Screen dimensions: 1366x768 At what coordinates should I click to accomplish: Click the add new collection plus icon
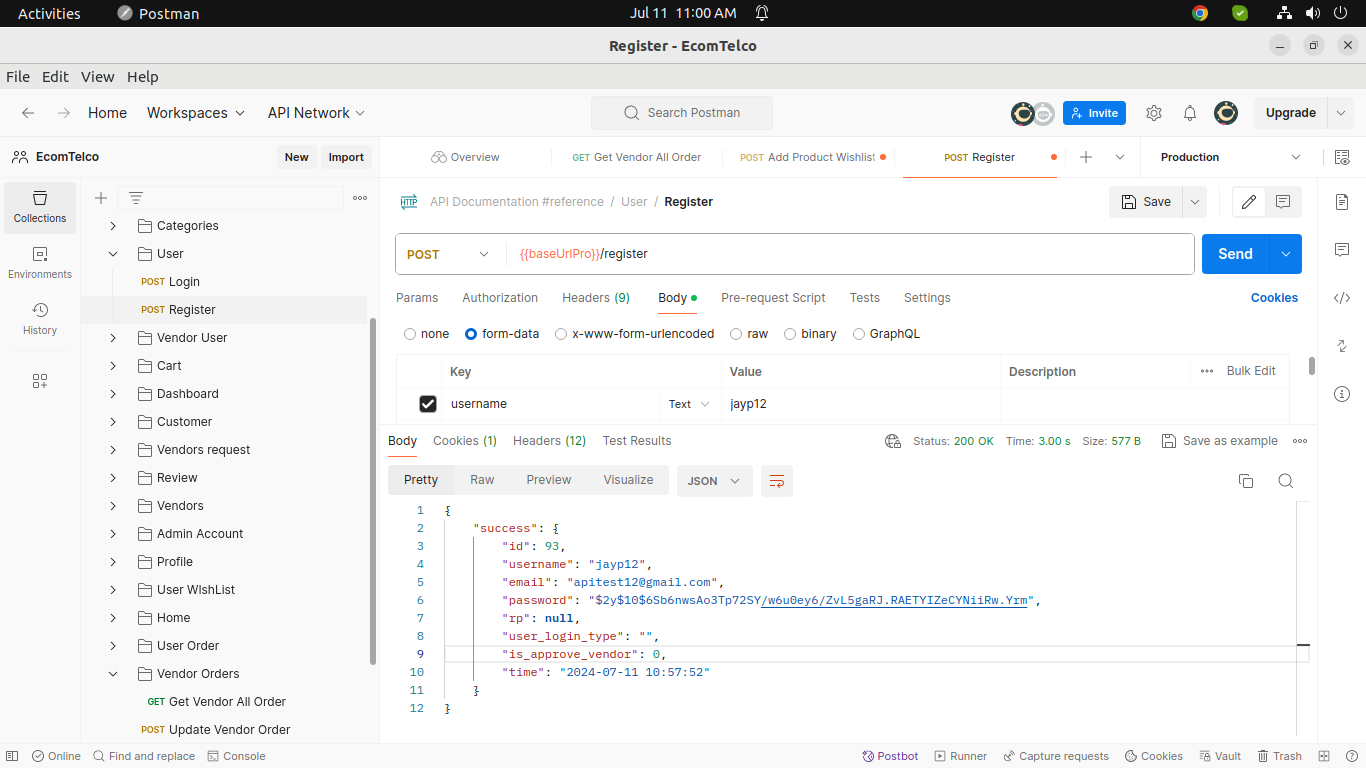(x=101, y=198)
